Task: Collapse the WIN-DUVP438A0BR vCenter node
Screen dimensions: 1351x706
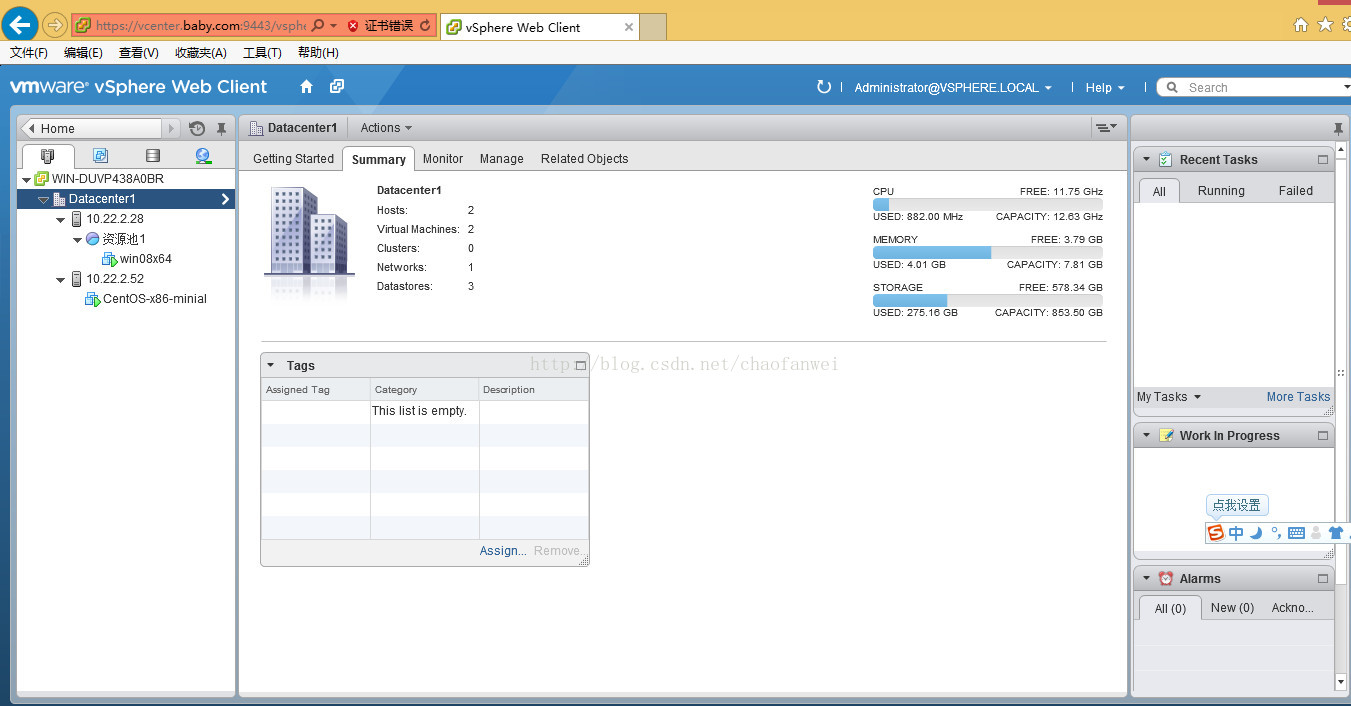Action: coord(26,179)
